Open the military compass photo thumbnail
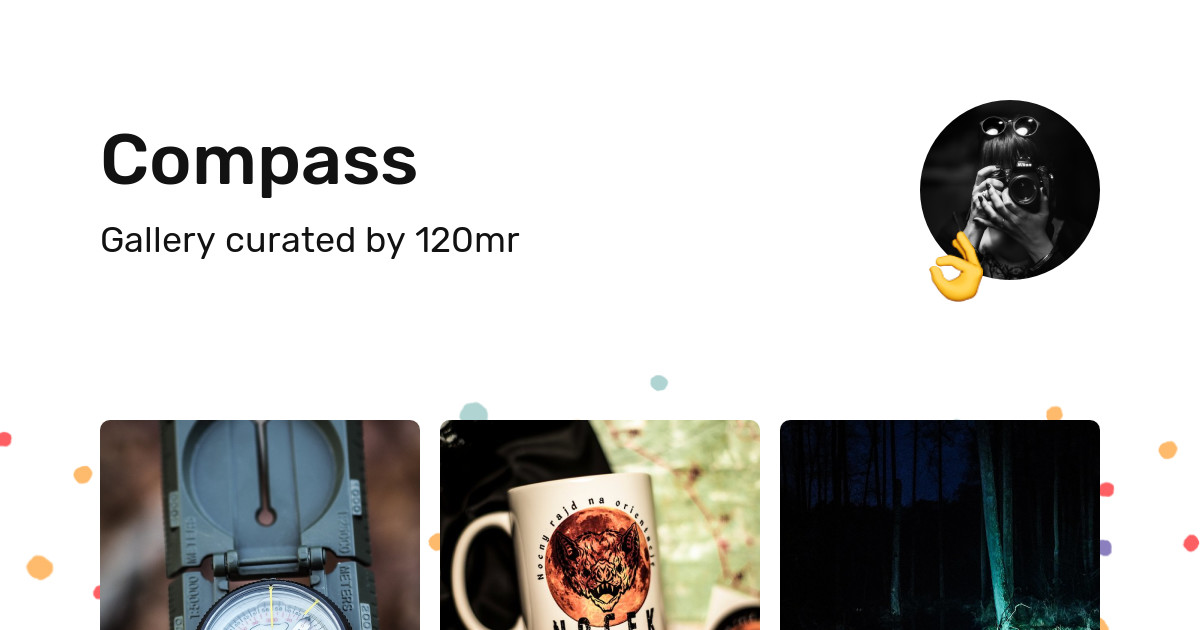This screenshot has height=630, width=1200. pos(260,525)
